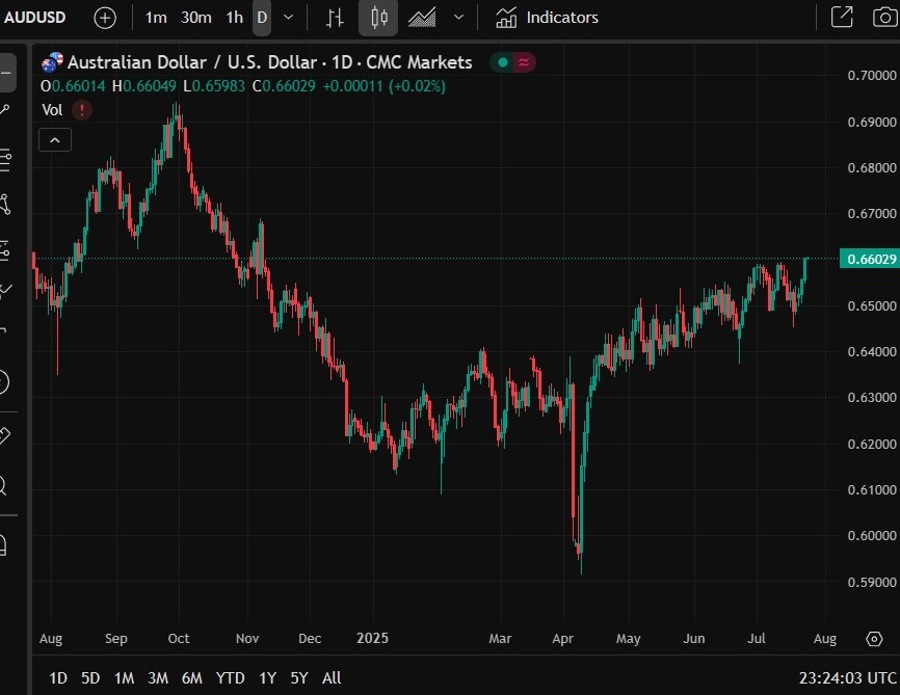Screen dimensions: 900x695
Task: Select the YTD date range
Action: coord(230,678)
